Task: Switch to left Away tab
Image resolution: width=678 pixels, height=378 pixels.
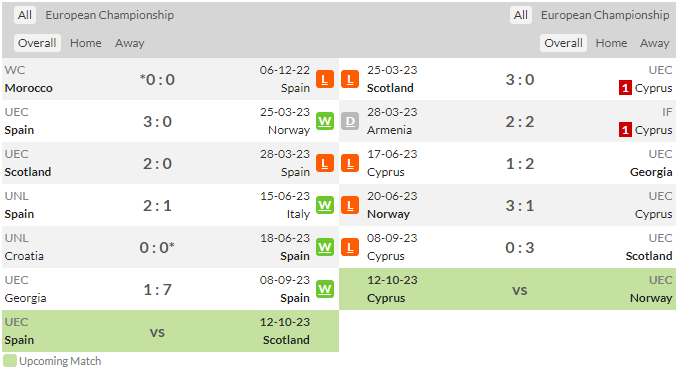Action: 130,43
